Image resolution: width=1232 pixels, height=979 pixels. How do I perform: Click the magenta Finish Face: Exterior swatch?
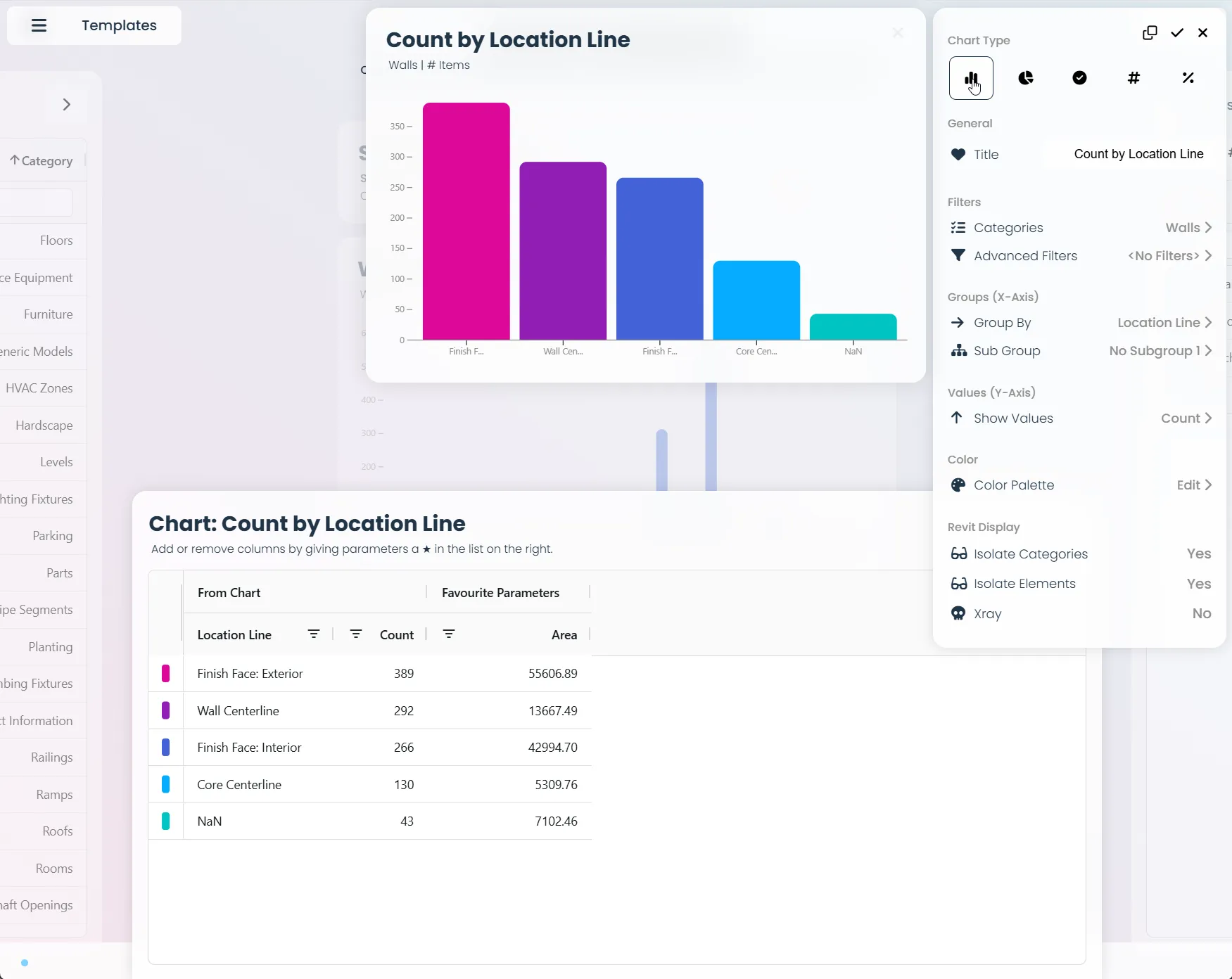pos(166,674)
